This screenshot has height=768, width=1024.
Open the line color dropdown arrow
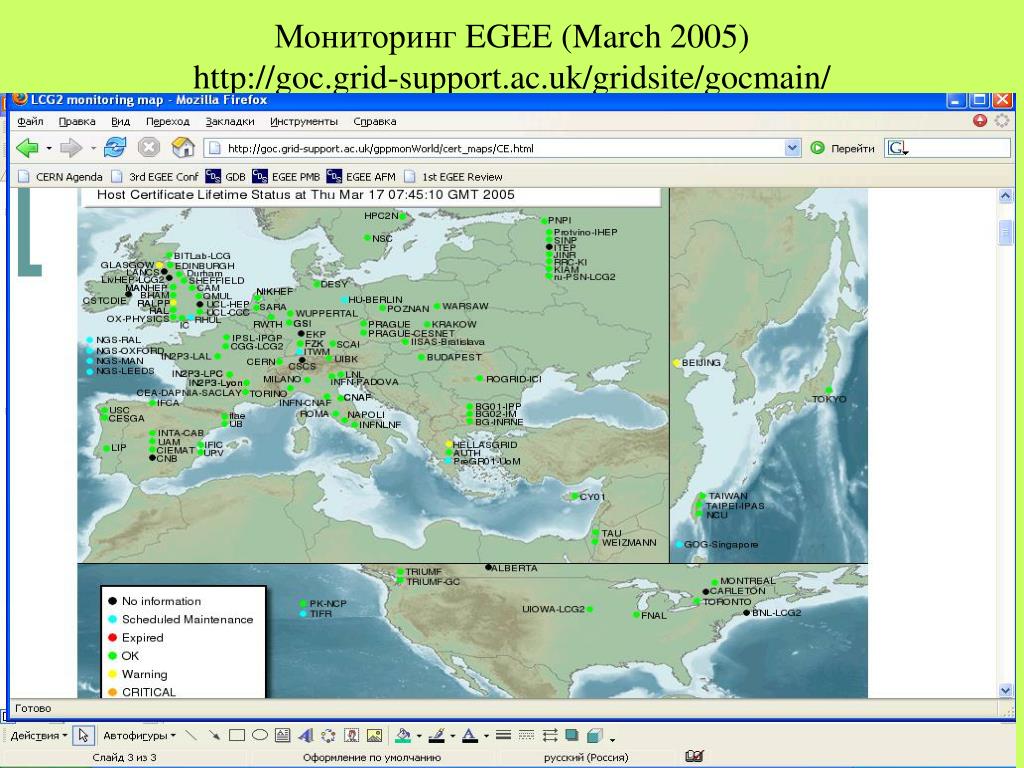click(x=453, y=736)
